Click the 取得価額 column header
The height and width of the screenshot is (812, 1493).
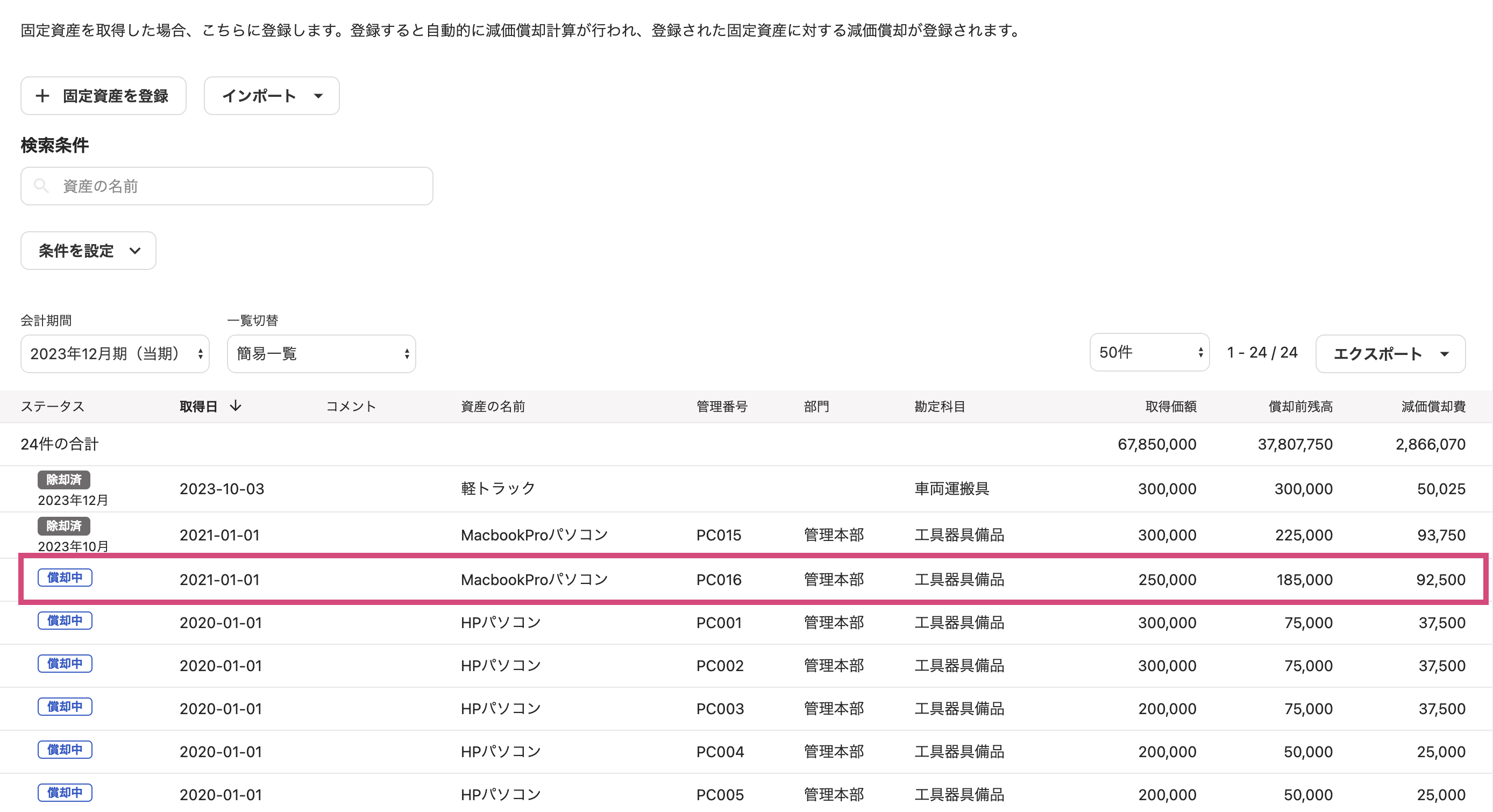pyautogui.click(x=1171, y=407)
